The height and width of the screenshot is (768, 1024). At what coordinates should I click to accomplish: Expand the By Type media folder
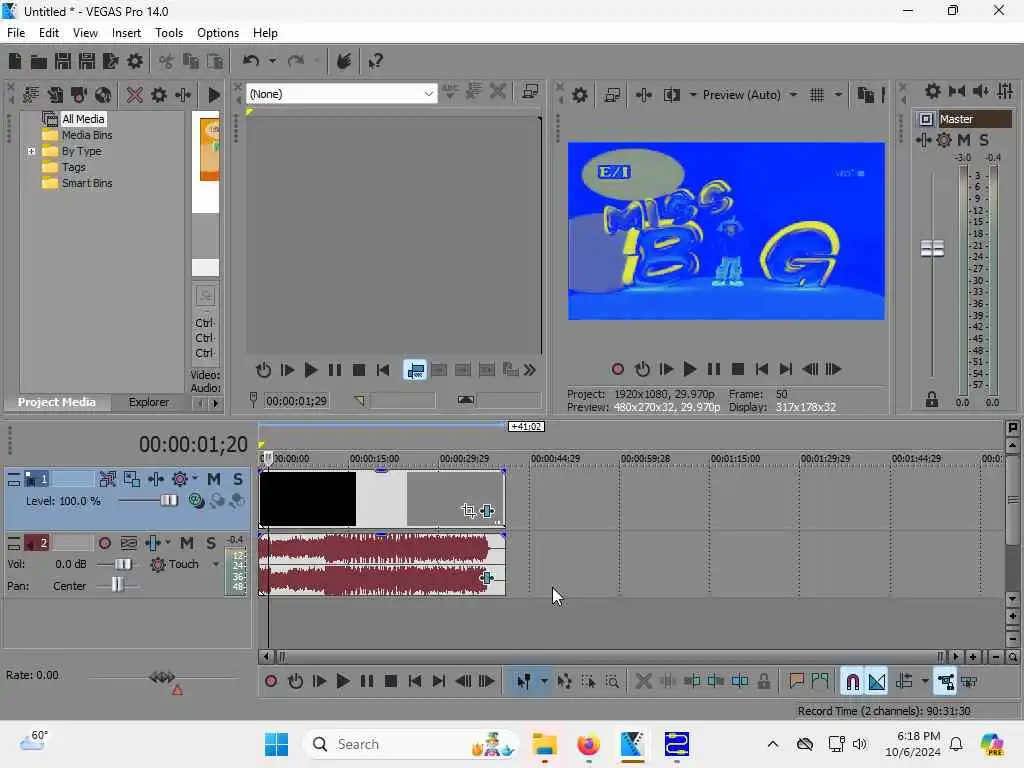tap(31, 151)
